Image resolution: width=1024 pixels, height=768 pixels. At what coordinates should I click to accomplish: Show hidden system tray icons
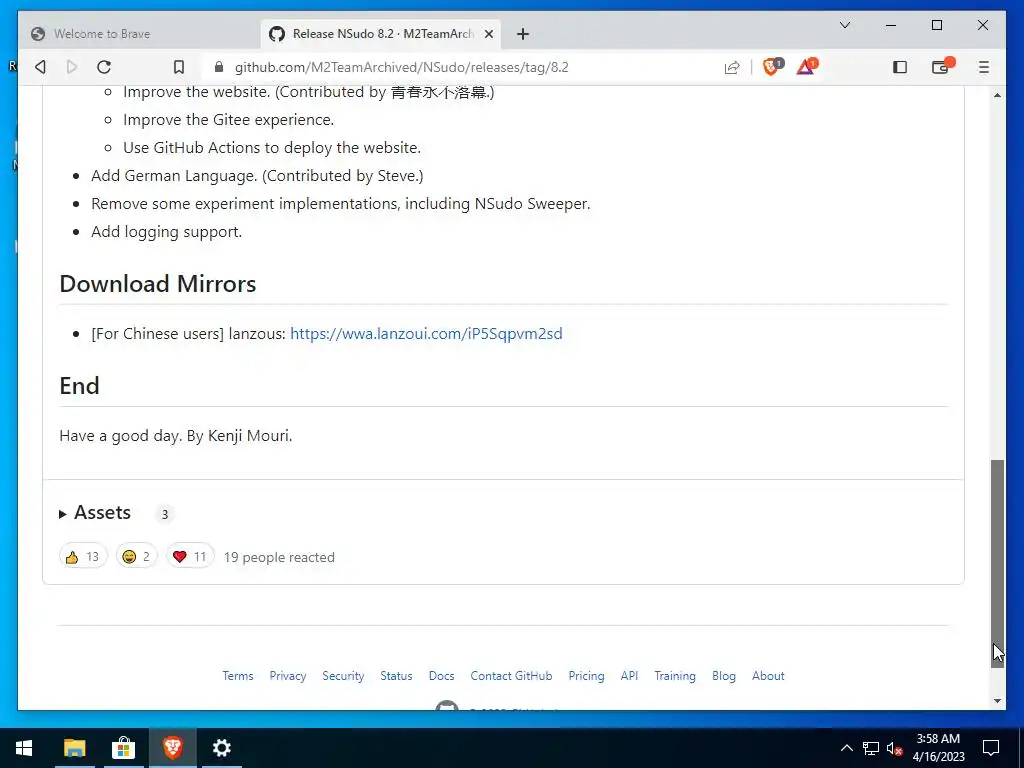click(846, 748)
